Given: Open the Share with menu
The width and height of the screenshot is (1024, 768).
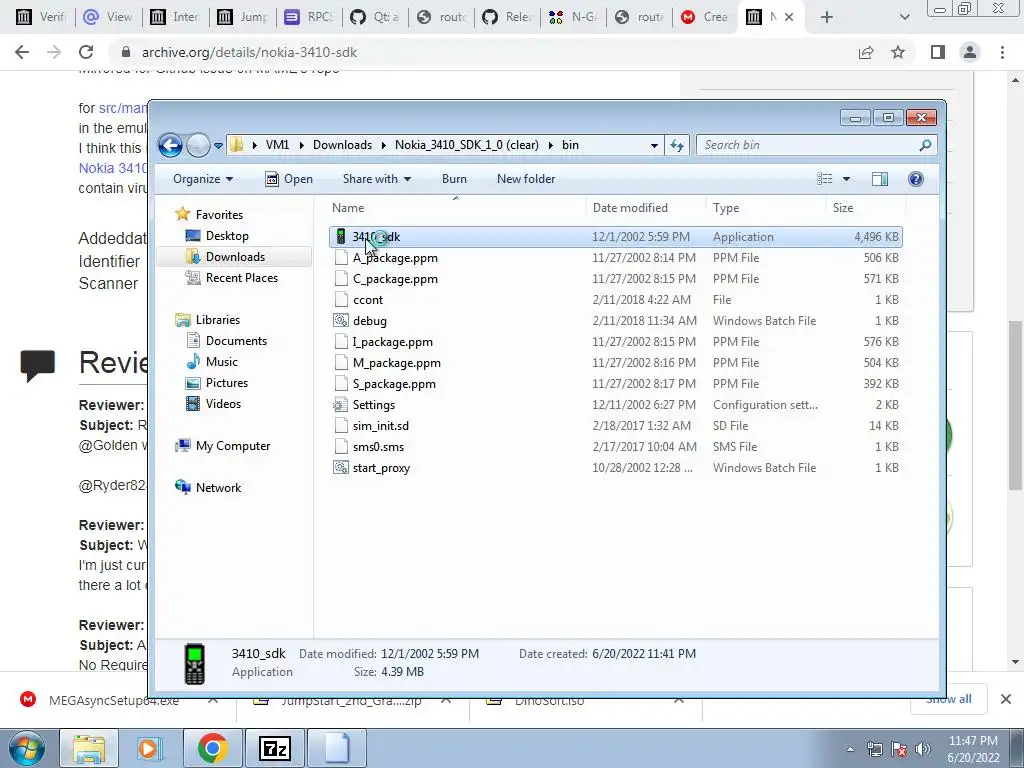Looking at the screenshot, I should pos(377,179).
